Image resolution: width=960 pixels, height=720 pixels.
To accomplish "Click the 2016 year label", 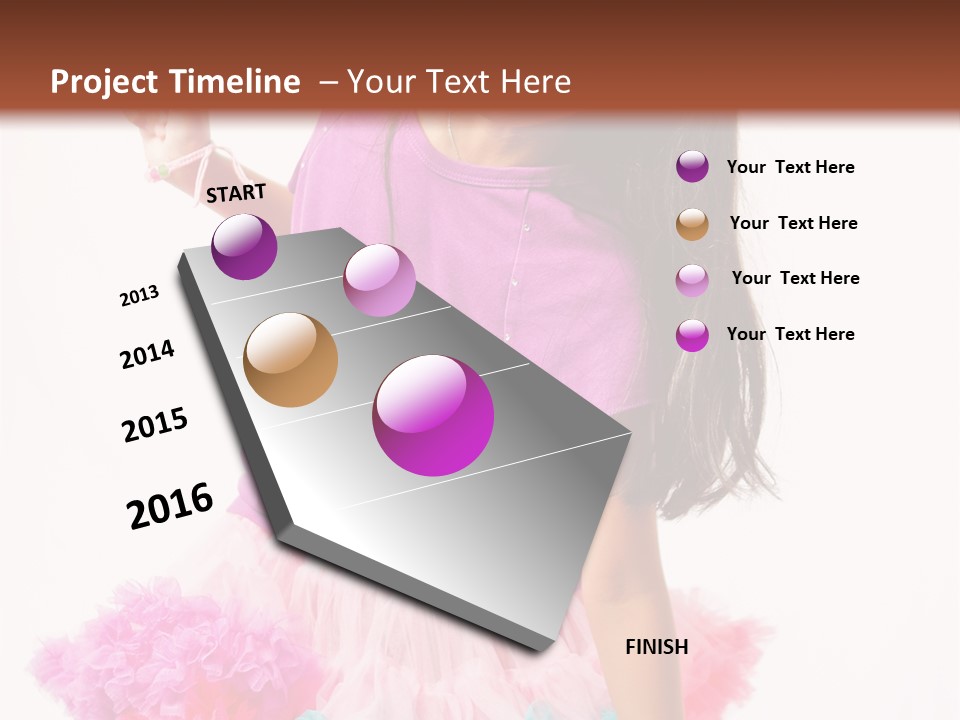I will click(x=168, y=505).
